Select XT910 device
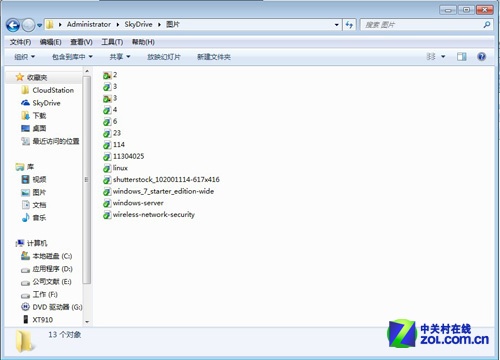Image resolution: width=500 pixels, height=360 pixels. (x=43, y=320)
